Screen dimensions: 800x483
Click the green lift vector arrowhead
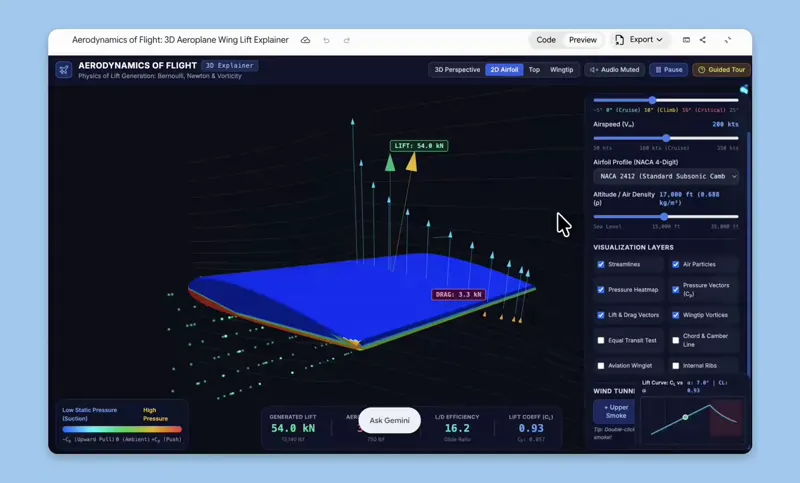click(390, 163)
